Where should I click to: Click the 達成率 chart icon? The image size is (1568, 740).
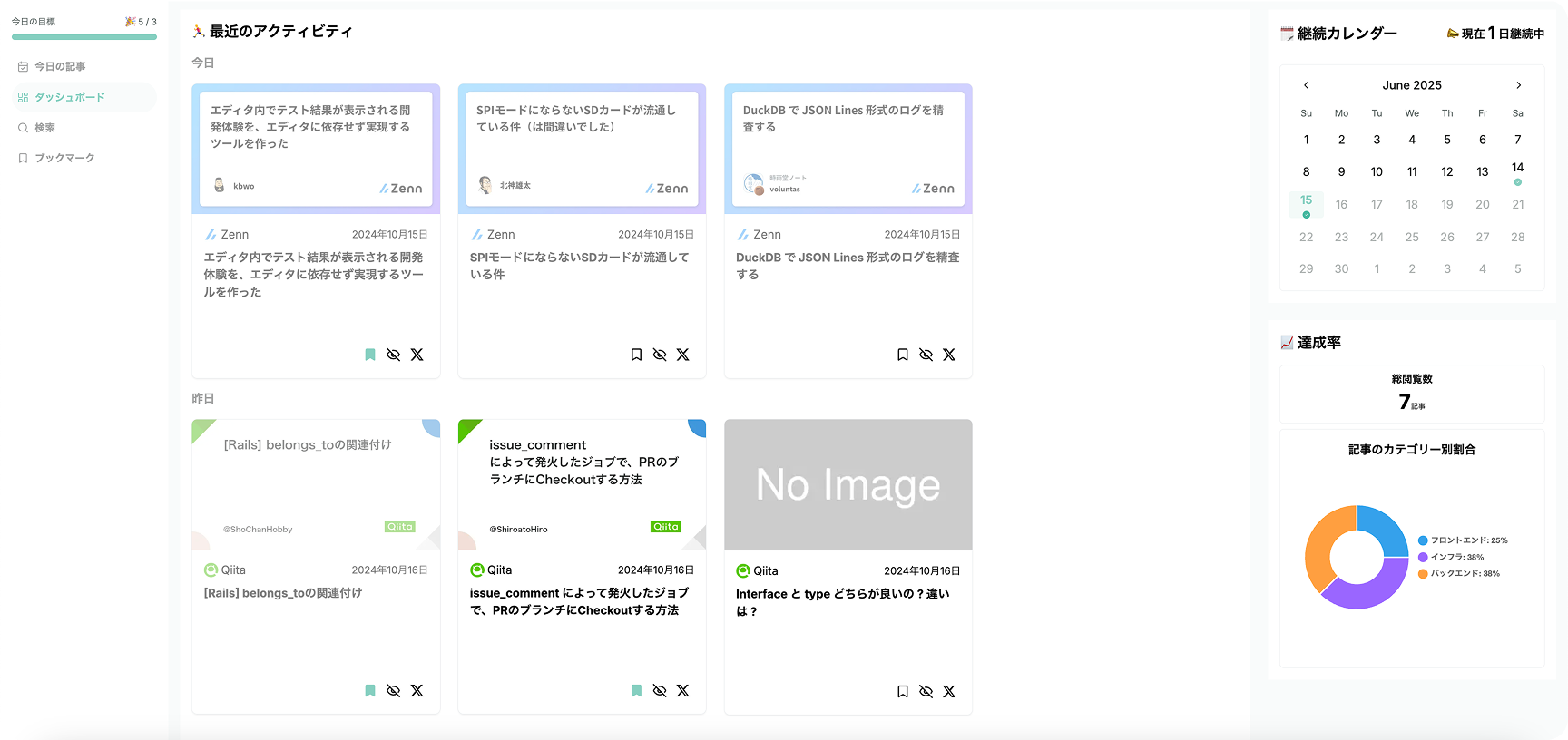(x=1287, y=342)
